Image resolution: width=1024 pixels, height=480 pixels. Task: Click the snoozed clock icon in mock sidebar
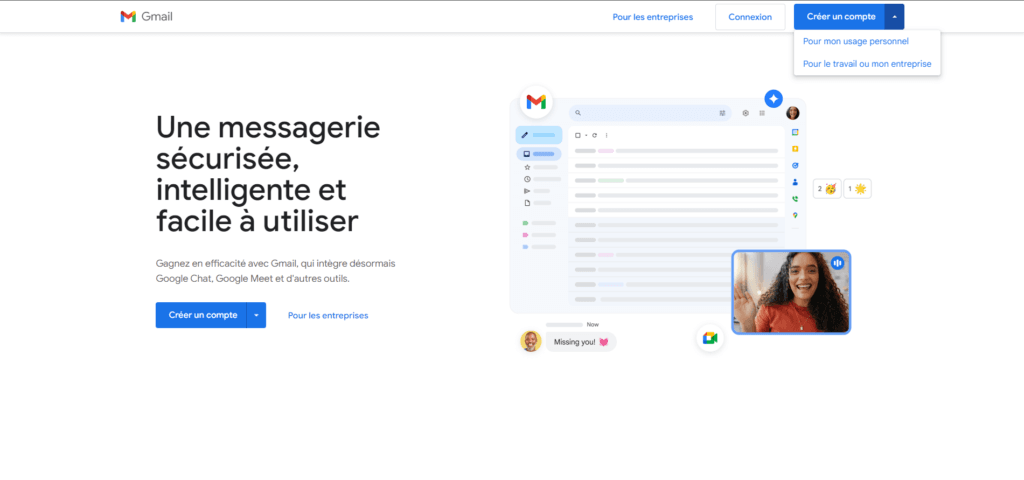(527, 179)
